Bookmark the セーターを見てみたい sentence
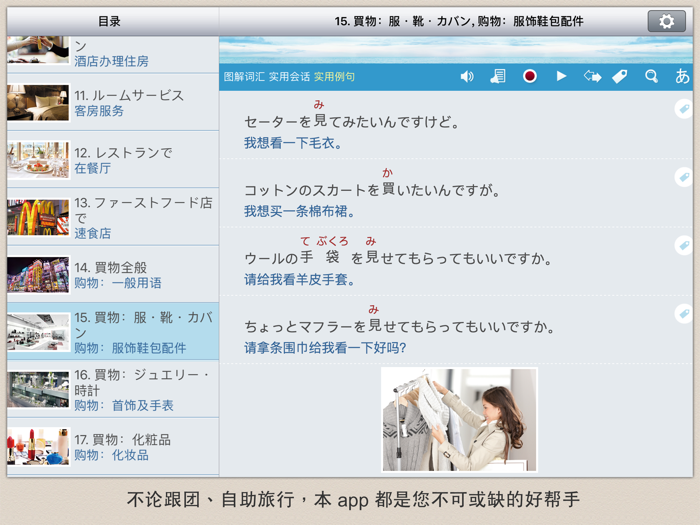 click(x=683, y=109)
